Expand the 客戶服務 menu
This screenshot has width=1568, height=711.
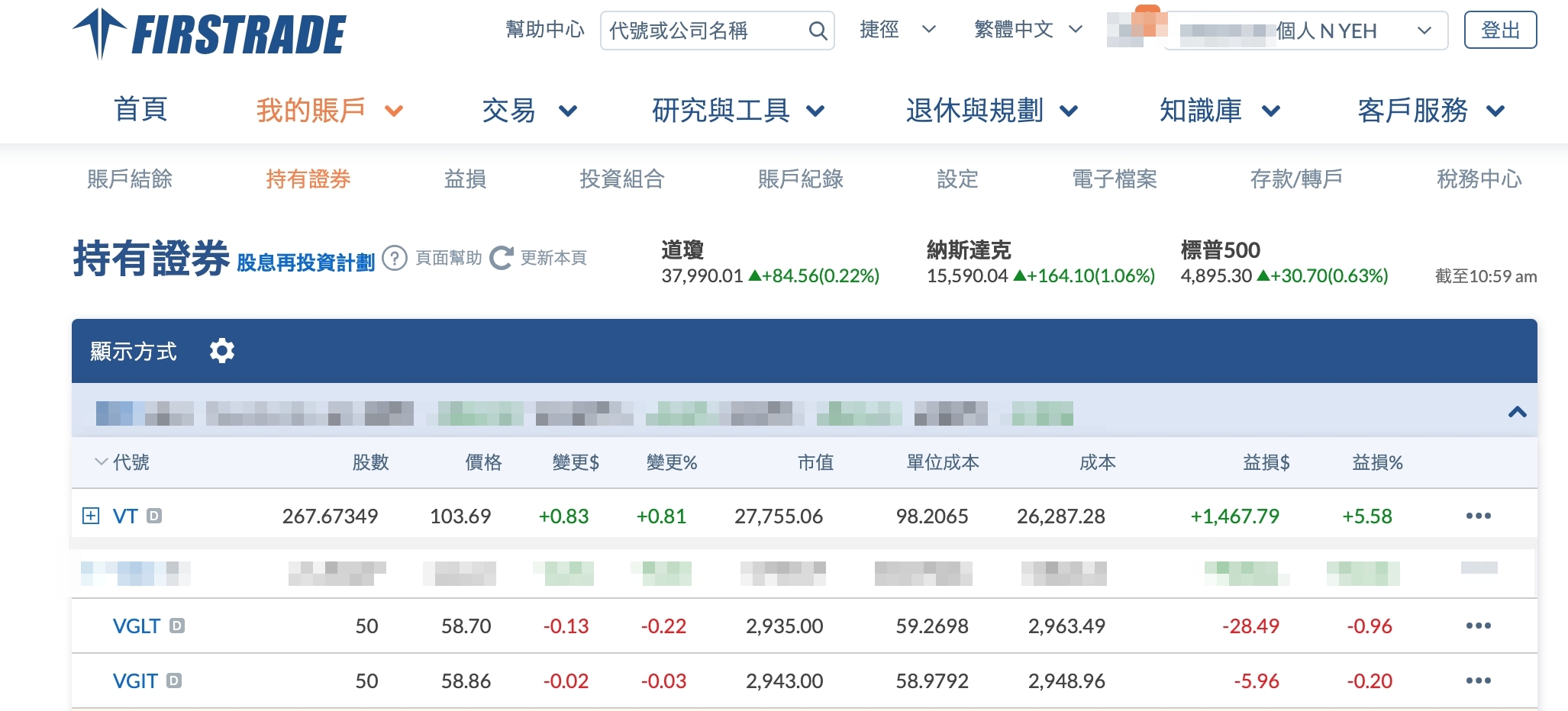coord(1431,111)
